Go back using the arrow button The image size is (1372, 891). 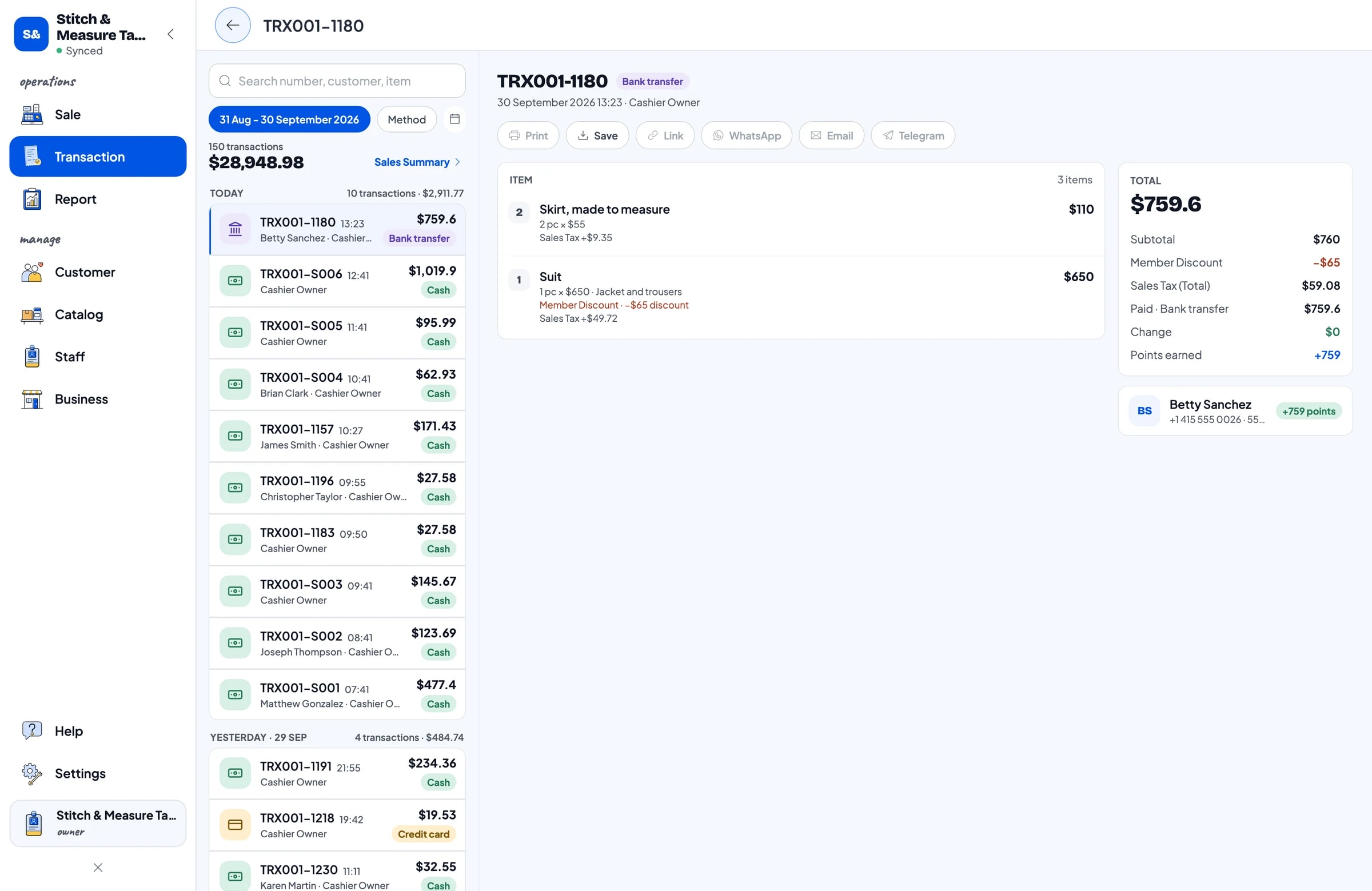pos(232,25)
